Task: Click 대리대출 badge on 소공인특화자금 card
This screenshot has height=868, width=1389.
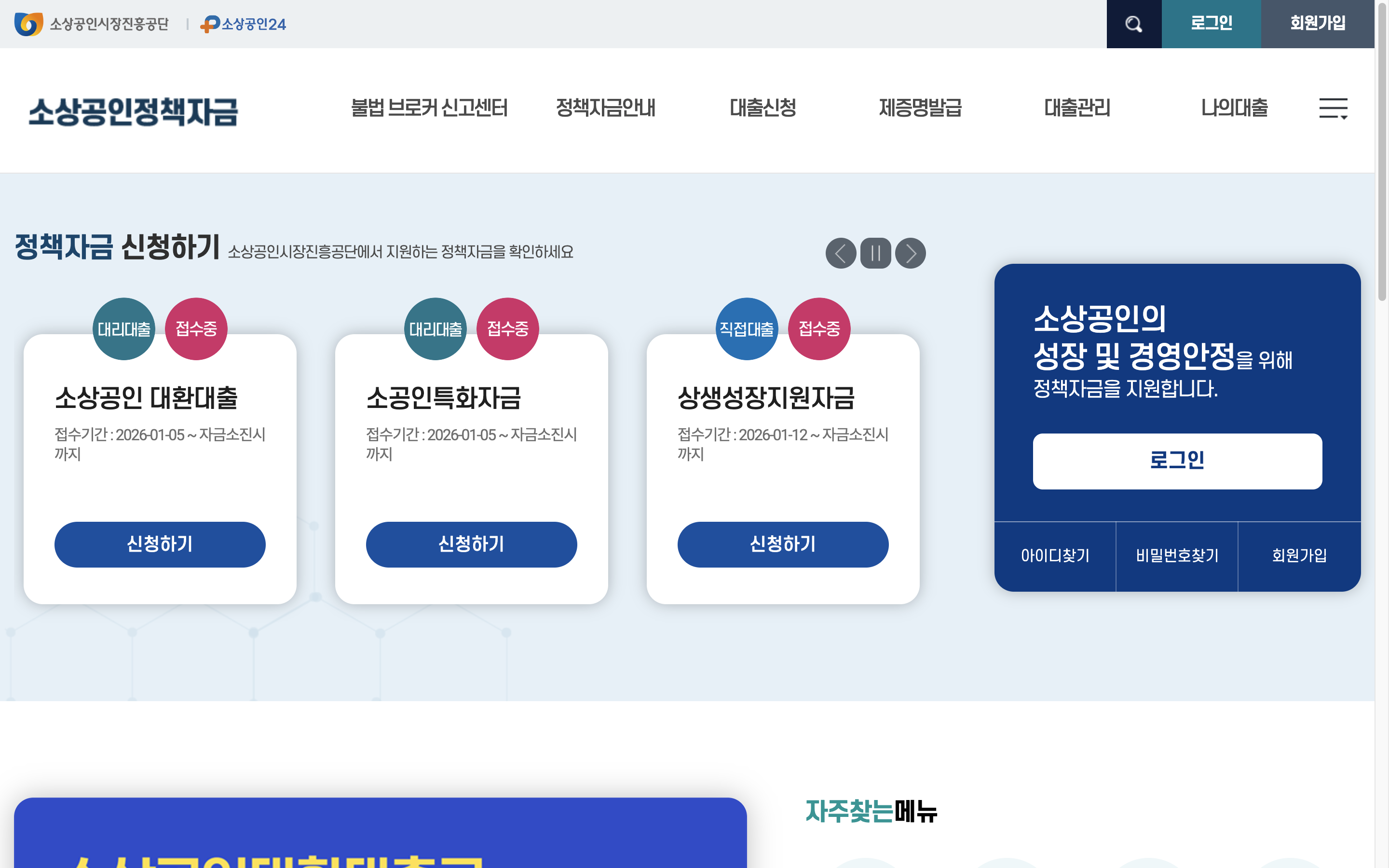Action: click(436, 329)
